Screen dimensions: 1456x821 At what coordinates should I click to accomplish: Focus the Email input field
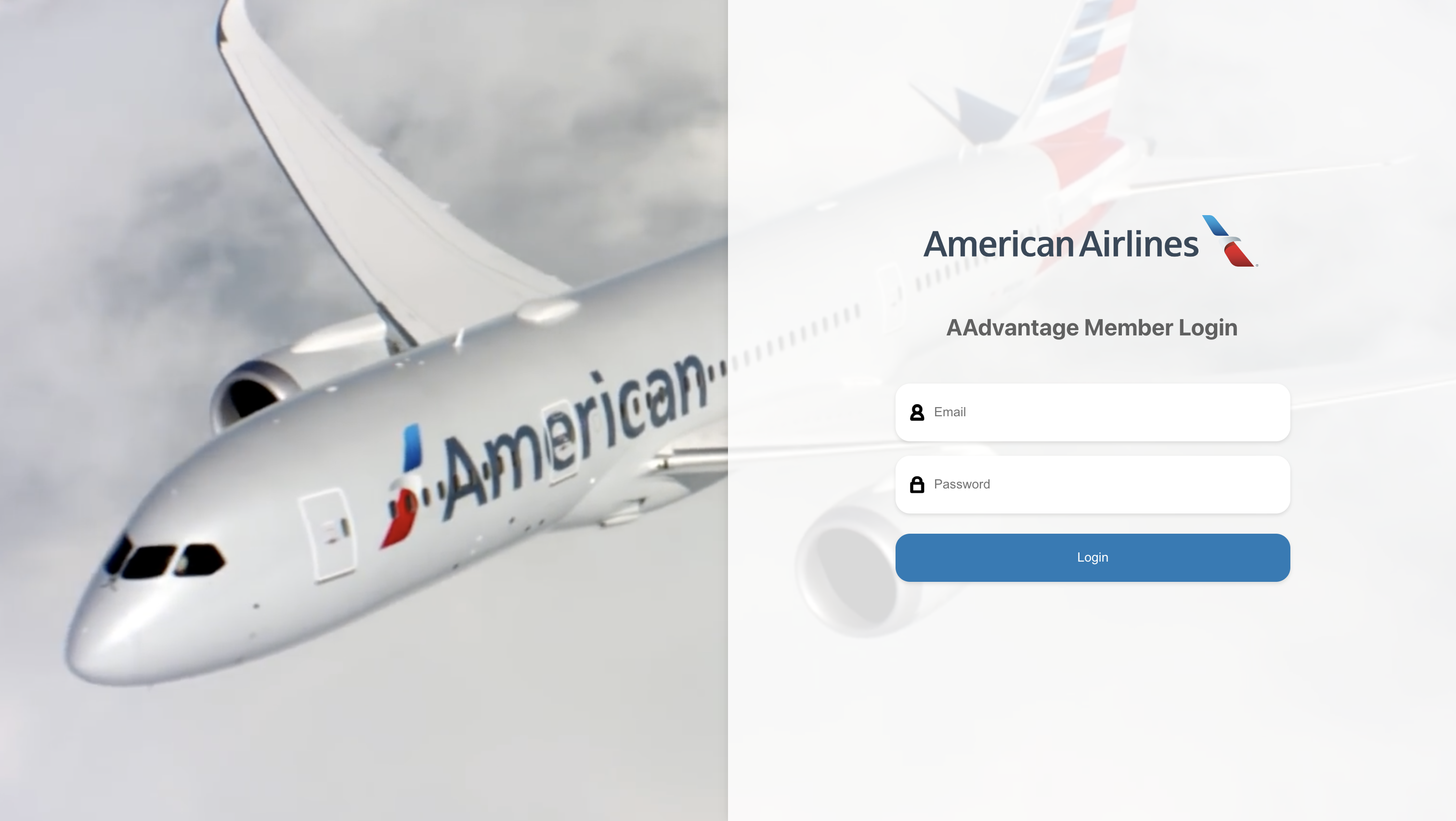pyautogui.click(x=1092, y=412)
